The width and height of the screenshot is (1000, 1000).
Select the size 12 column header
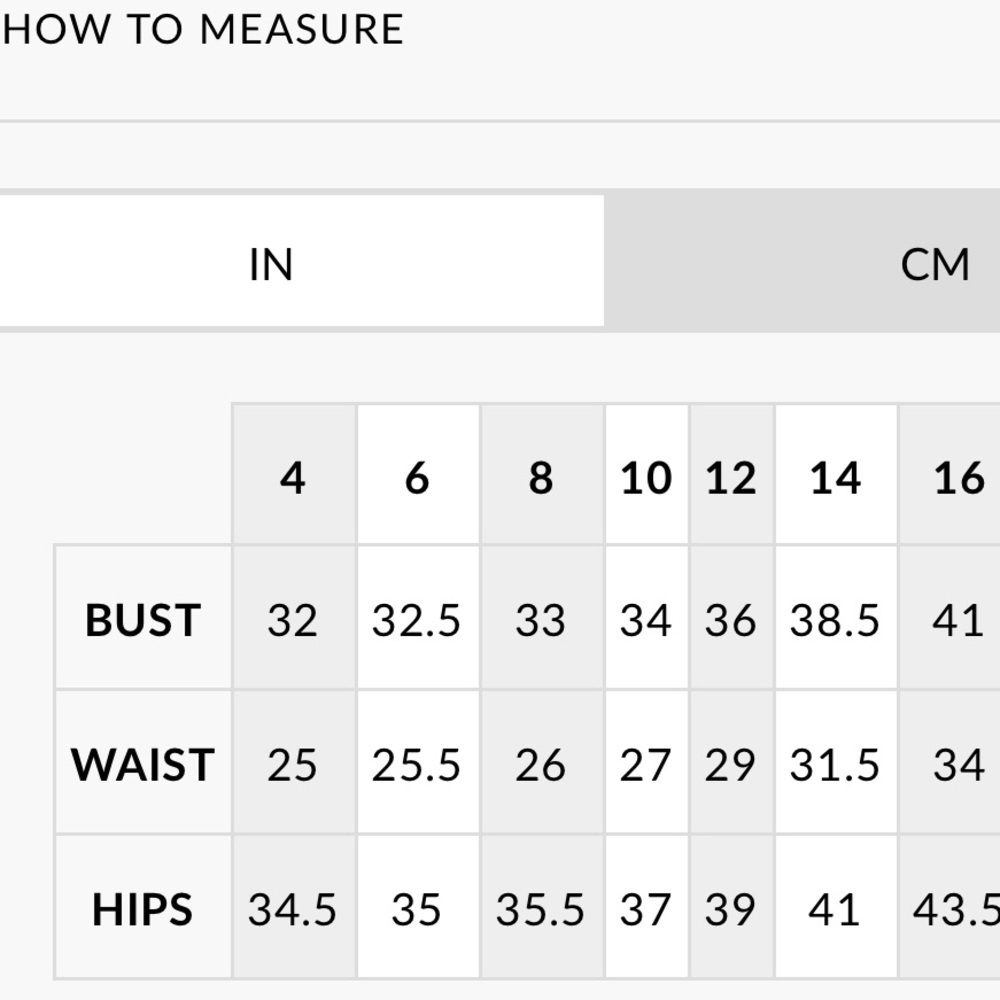[x=732, y=474]
